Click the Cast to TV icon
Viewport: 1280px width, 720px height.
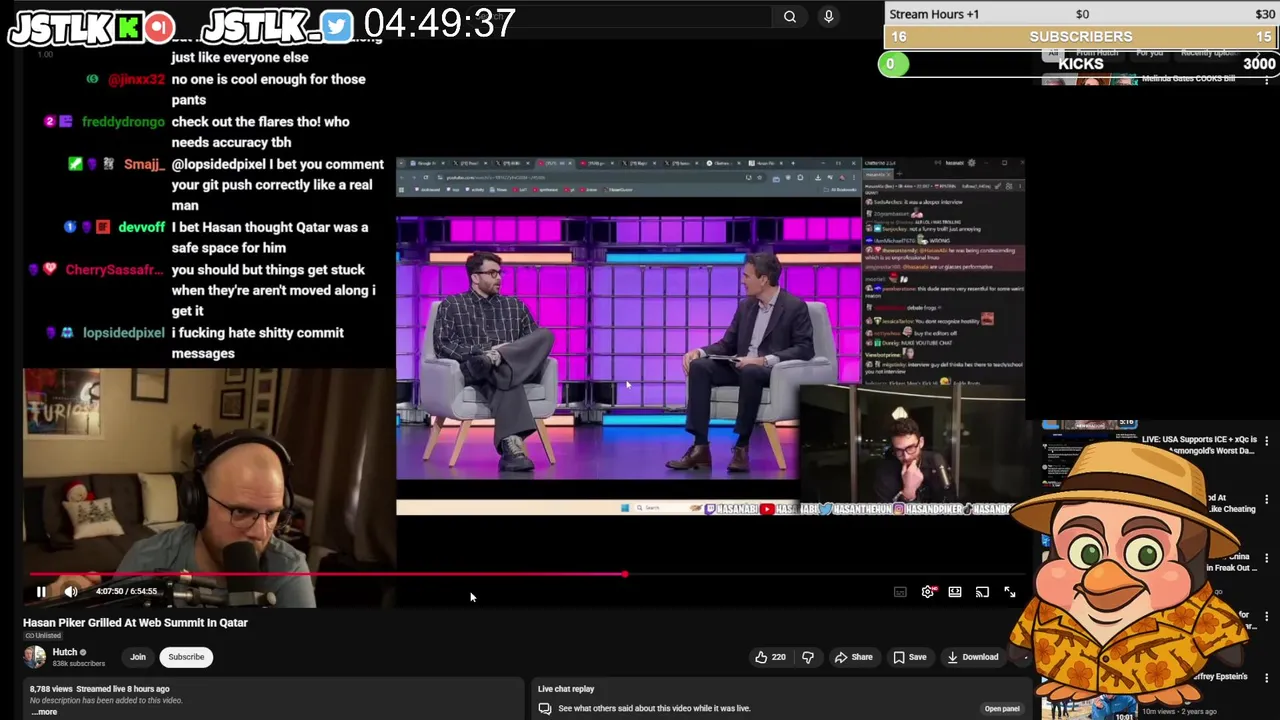coord(982,592)
